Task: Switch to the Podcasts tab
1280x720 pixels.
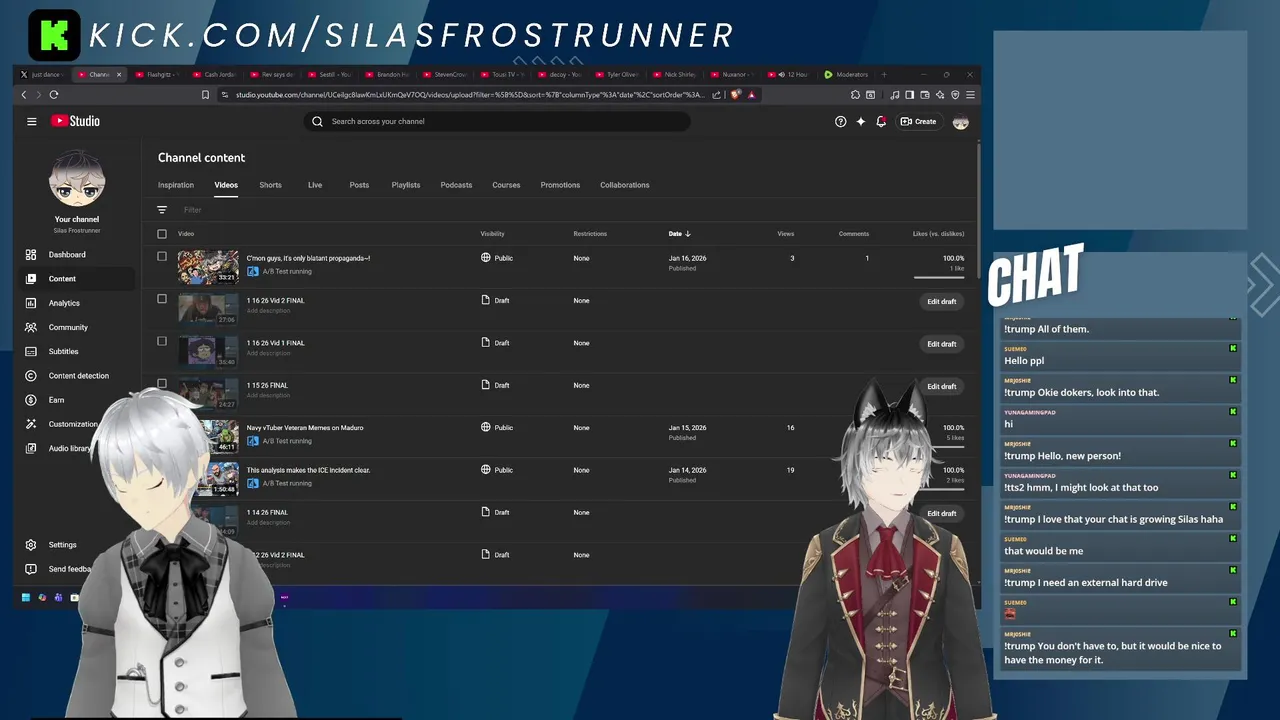Action: point(456,185)
